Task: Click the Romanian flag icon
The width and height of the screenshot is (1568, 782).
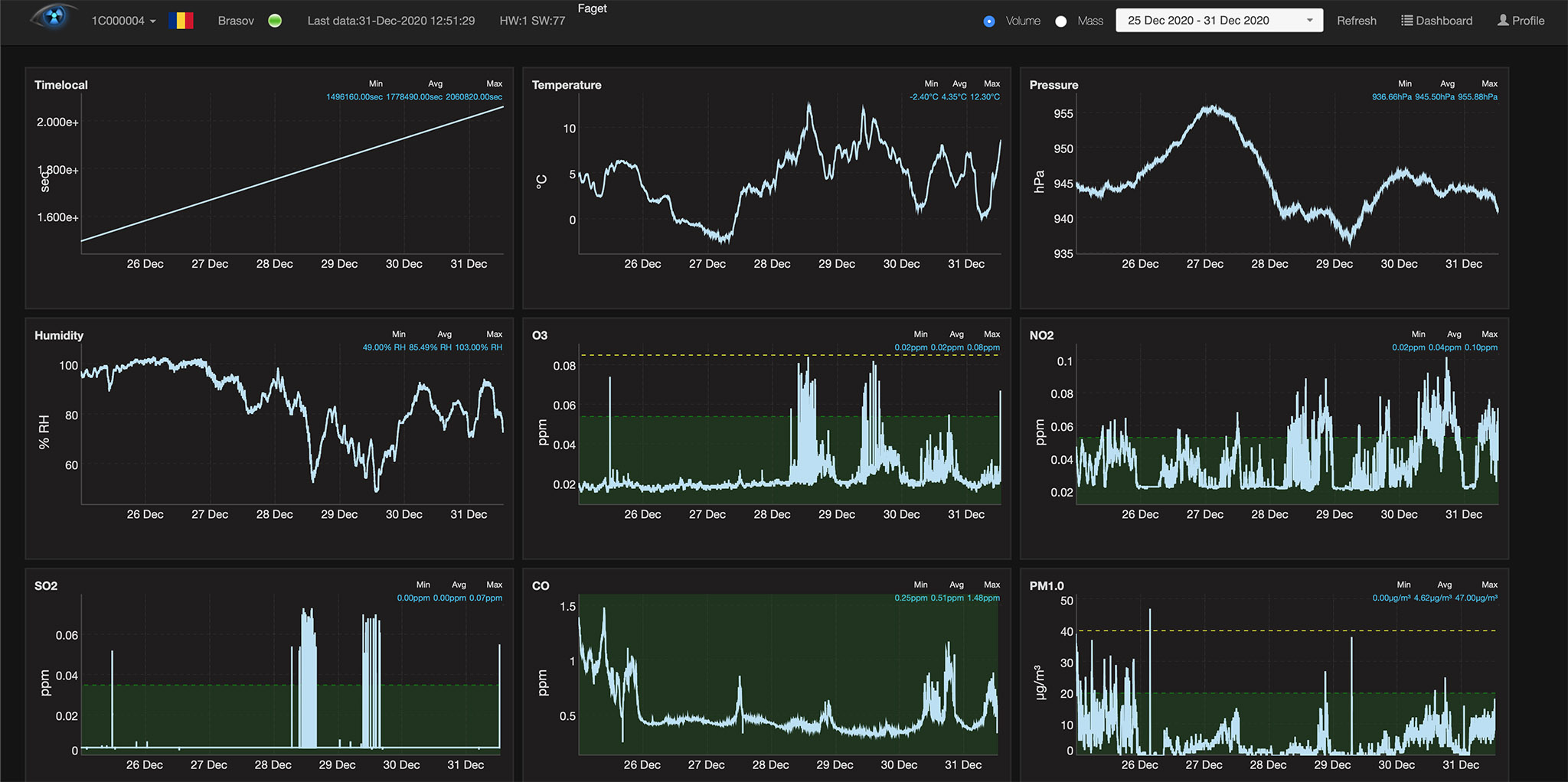Action: point(181,20)
